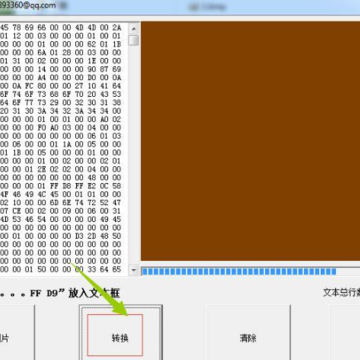Click hex row ending 32 30 31 38
360x360 pixels.
pos(60,103)
